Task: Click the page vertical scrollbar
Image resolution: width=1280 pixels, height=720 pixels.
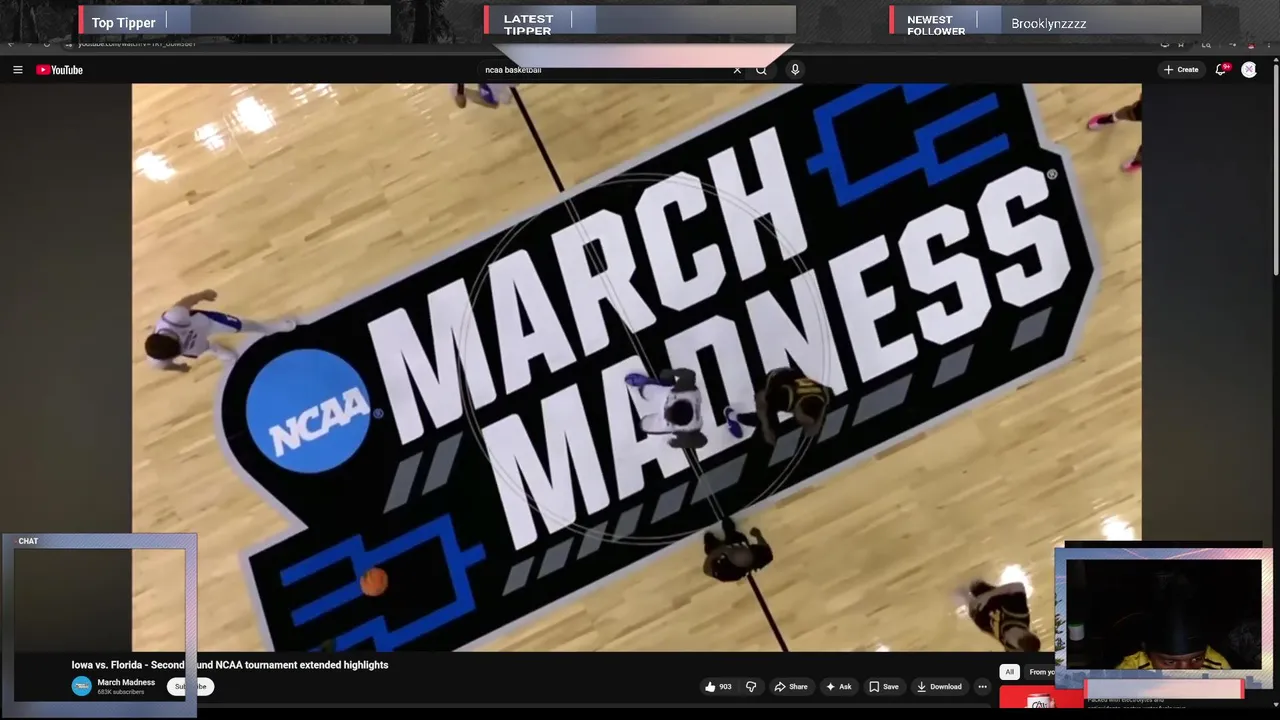Action: click(x=1275, y=170)
